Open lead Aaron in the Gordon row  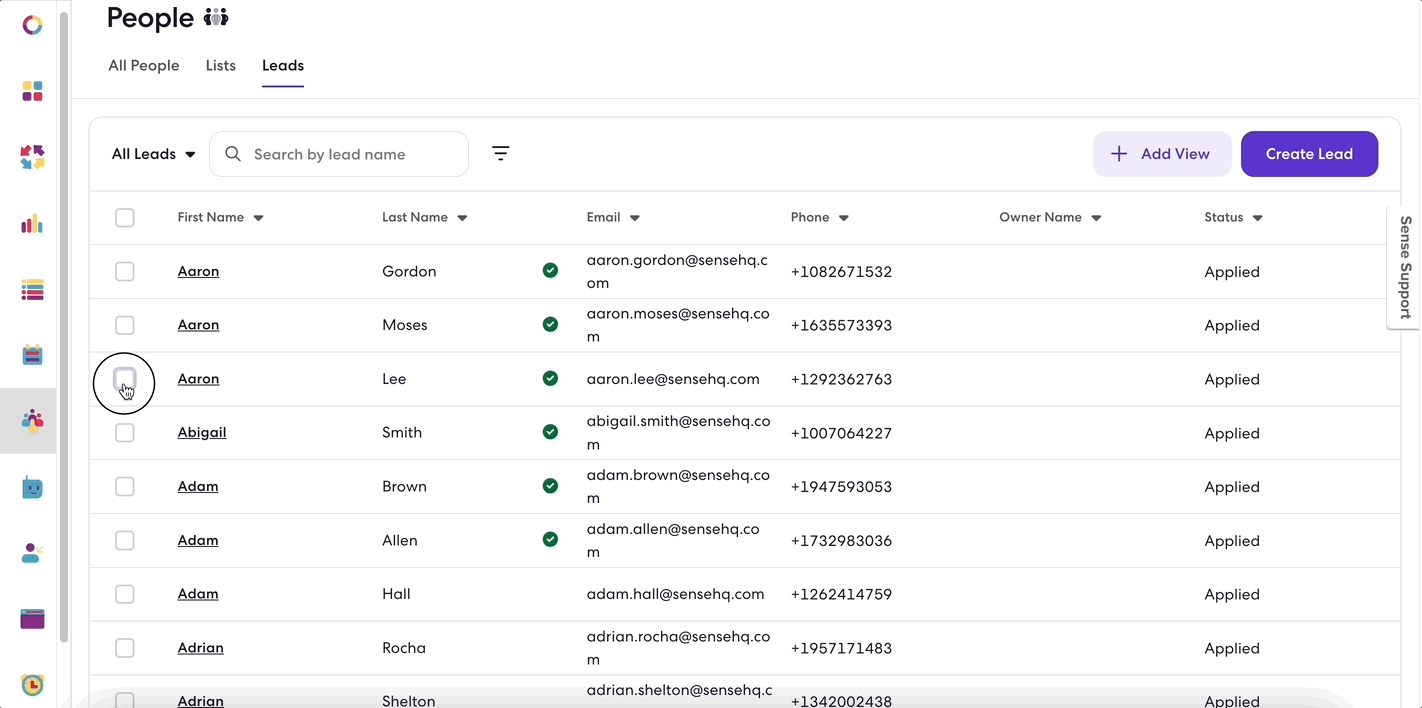198,271
